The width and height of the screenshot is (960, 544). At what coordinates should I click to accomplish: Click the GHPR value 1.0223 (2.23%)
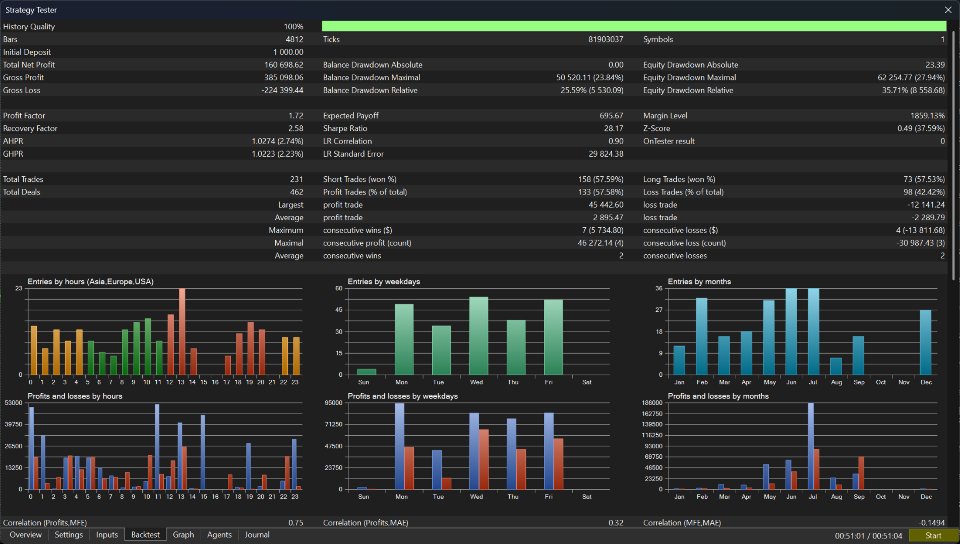[x=277, y=154]
